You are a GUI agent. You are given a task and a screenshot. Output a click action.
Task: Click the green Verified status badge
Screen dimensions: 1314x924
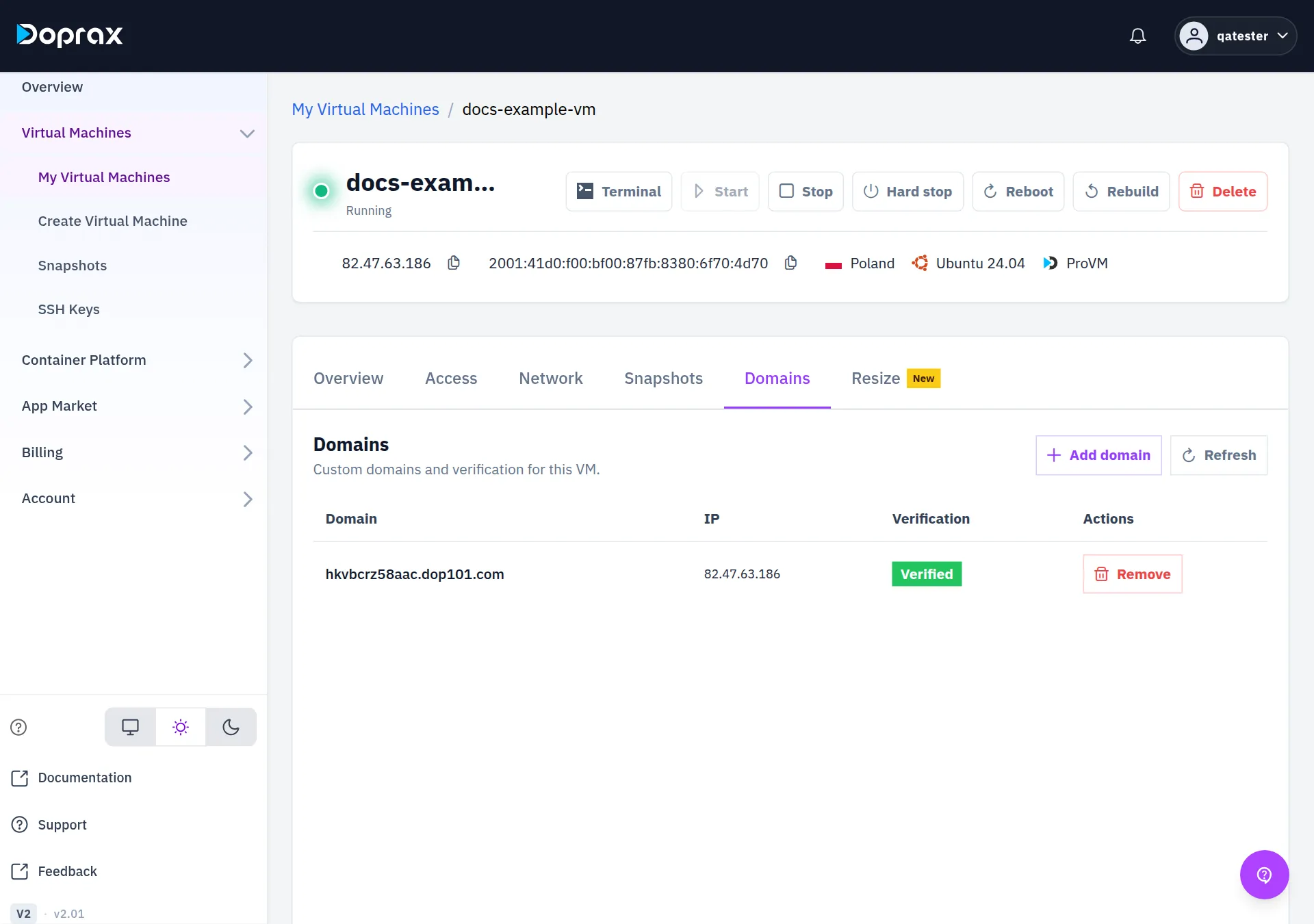[927, 574]
